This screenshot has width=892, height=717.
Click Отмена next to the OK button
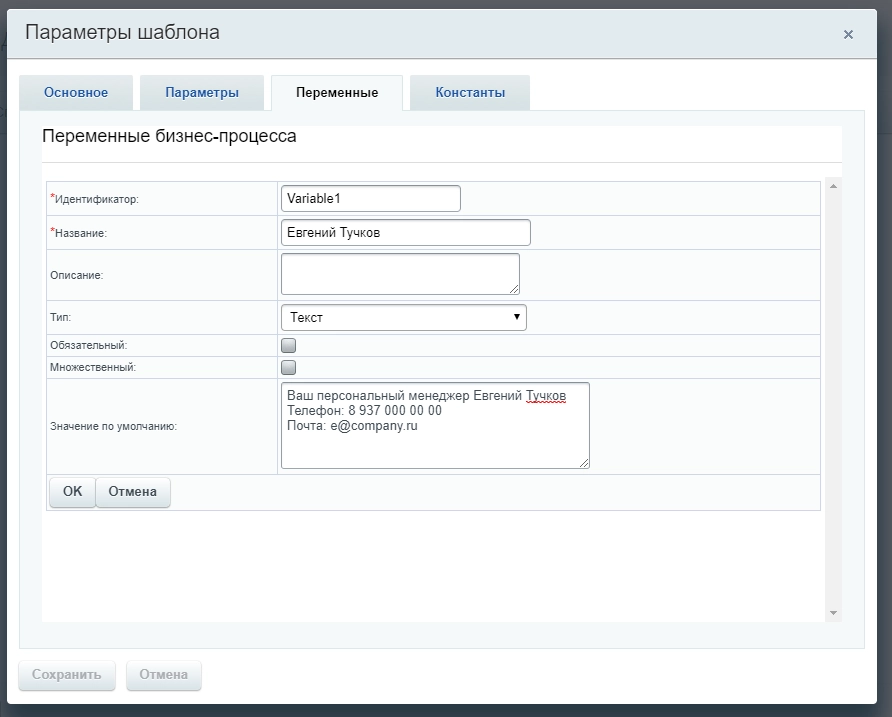[x=133, y=492]
